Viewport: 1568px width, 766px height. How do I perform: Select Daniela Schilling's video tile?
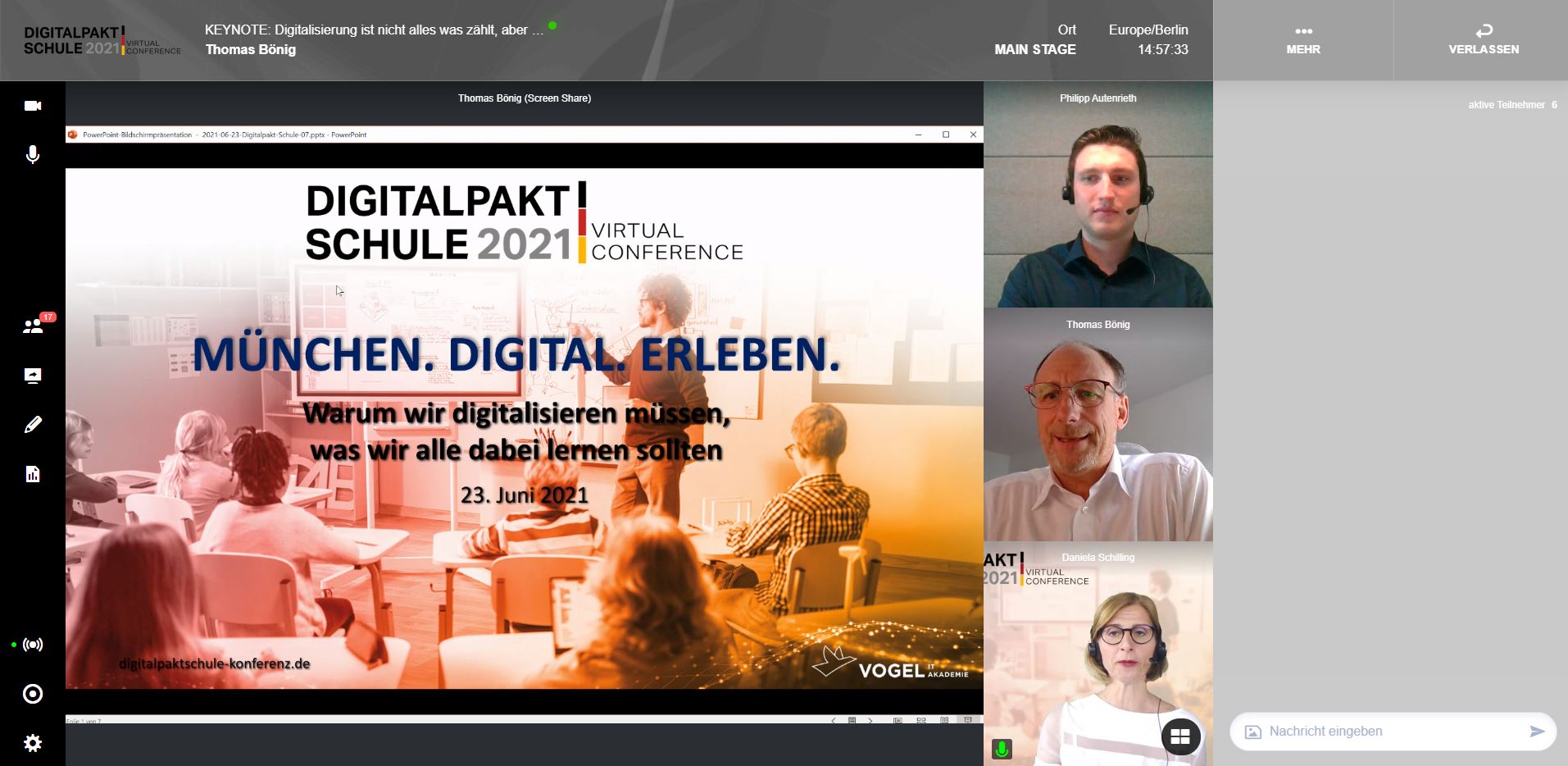[x=1098, y=654]
